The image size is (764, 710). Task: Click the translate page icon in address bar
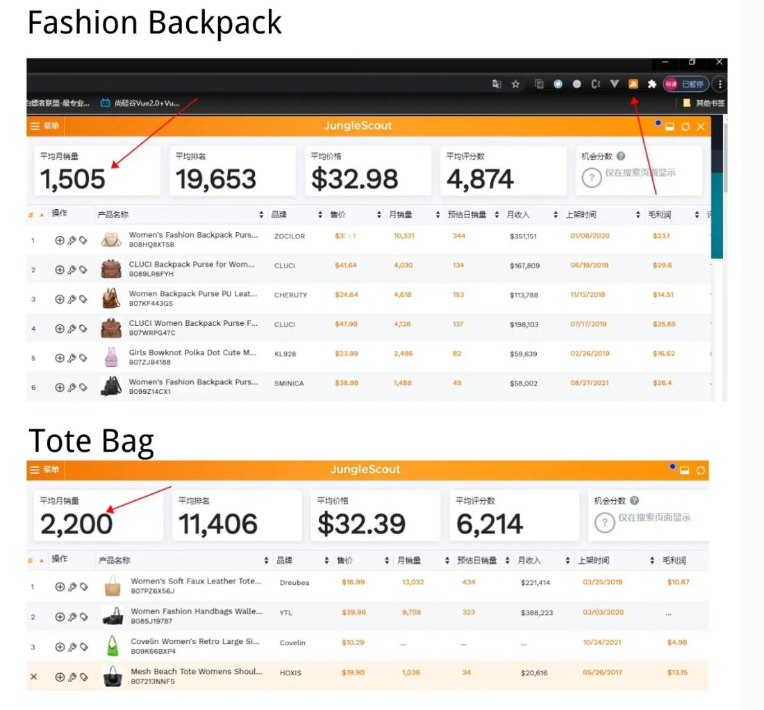497,84
